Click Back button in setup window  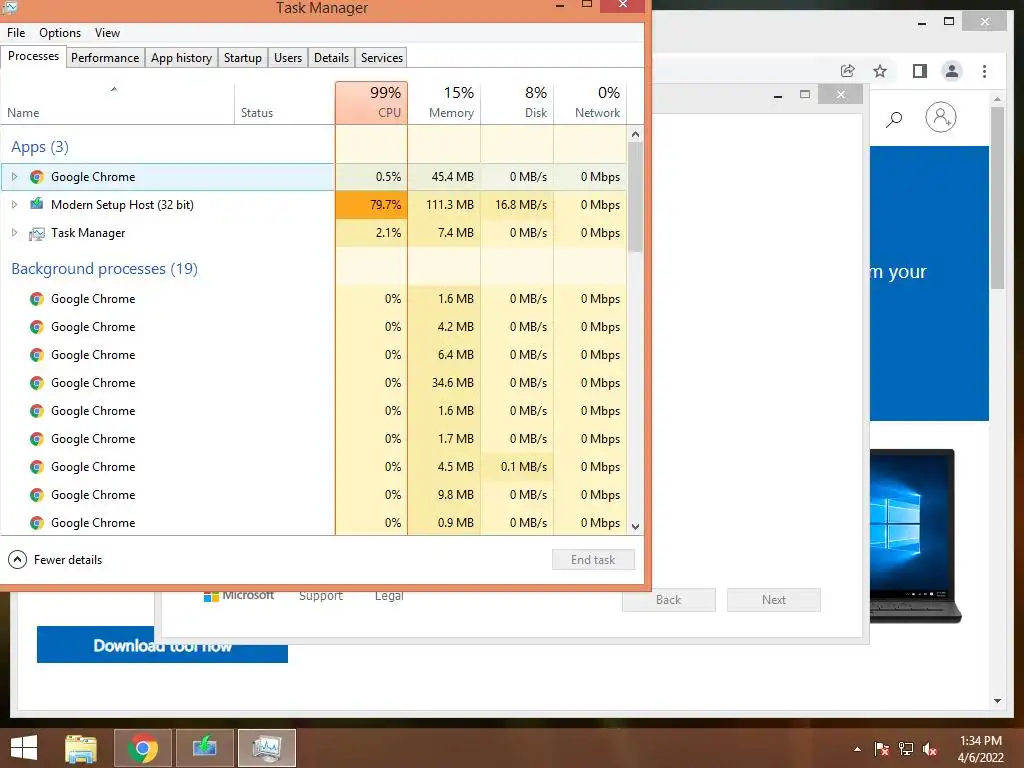click(669, 600)
